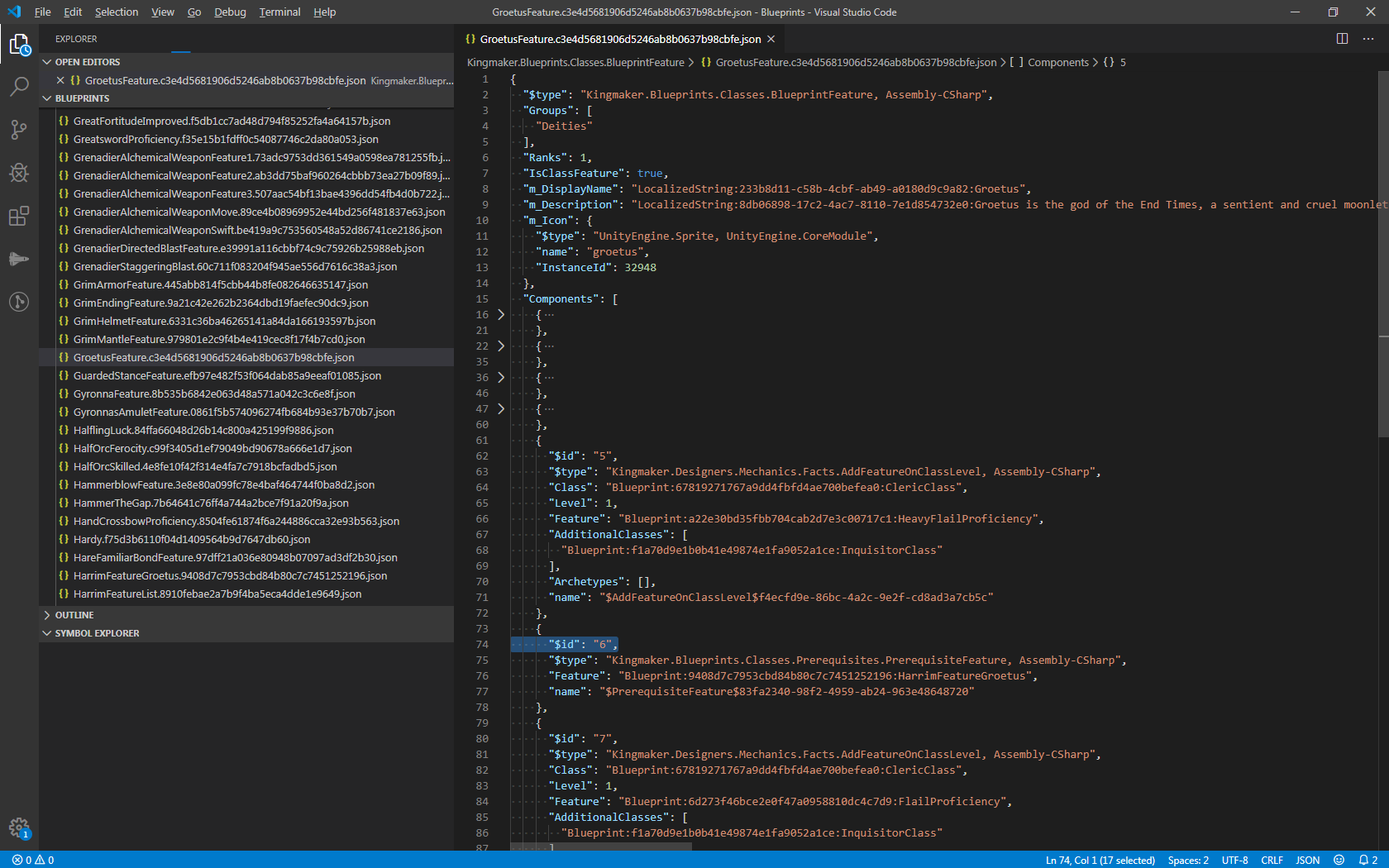
Task: Open the arrow-shaped extension icon below Extensions
Action: coord(19,259)
